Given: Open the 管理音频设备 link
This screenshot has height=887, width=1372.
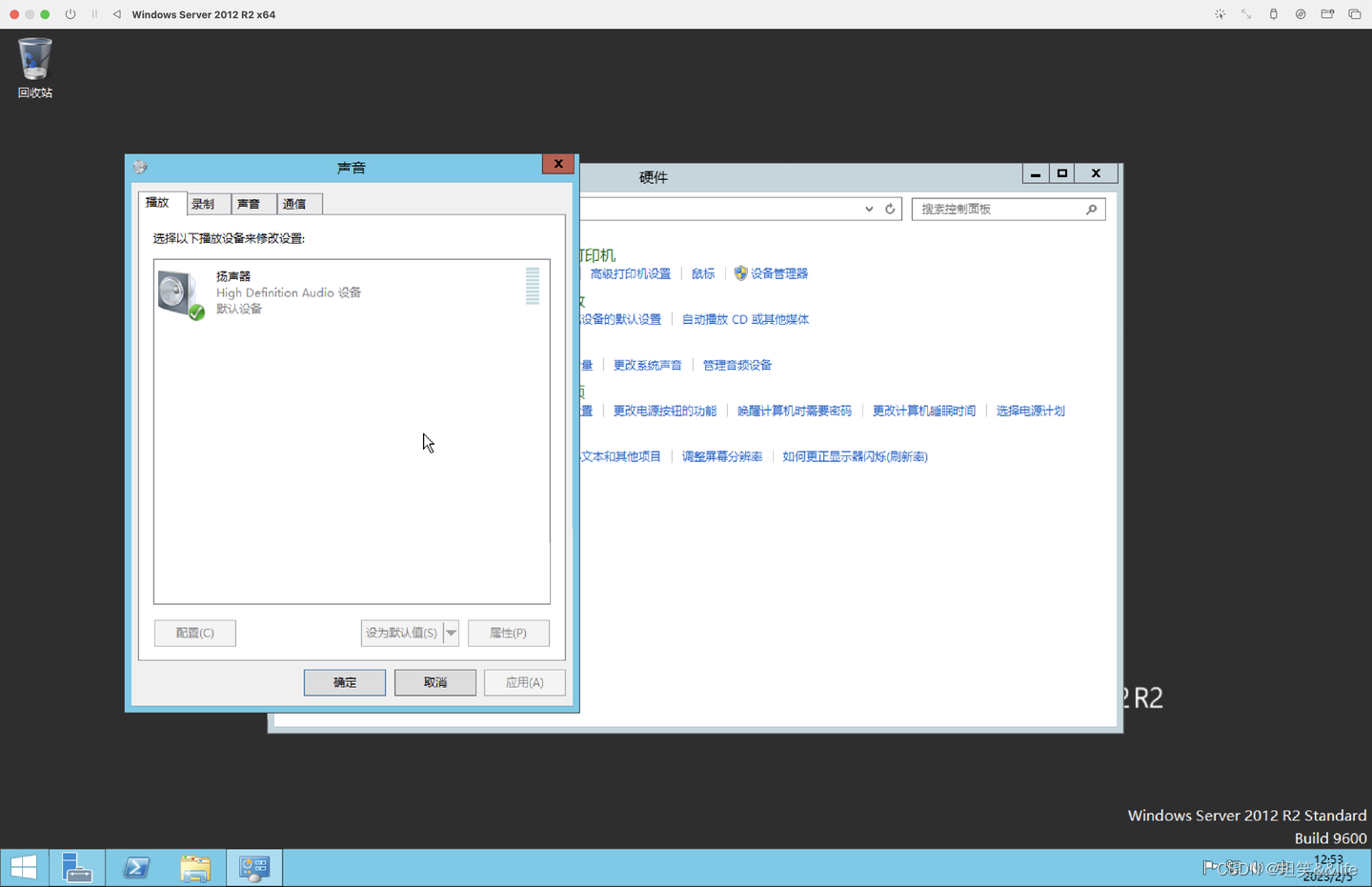Looking at the screenshot, I should click(x=737, y=365).
